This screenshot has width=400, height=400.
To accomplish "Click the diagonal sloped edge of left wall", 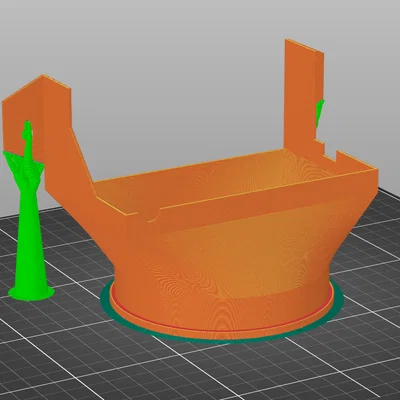I will coord(82,152).
